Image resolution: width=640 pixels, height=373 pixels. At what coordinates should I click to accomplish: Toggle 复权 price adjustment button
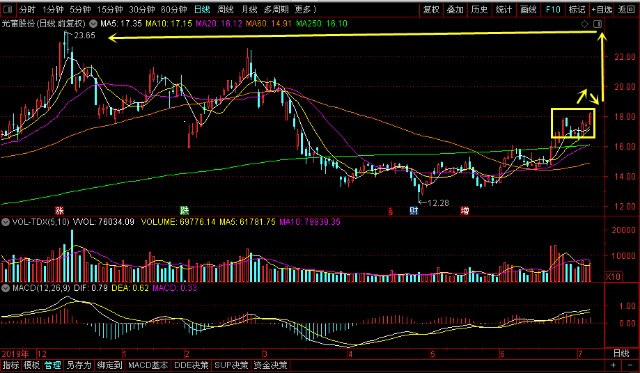coord(431,9)
